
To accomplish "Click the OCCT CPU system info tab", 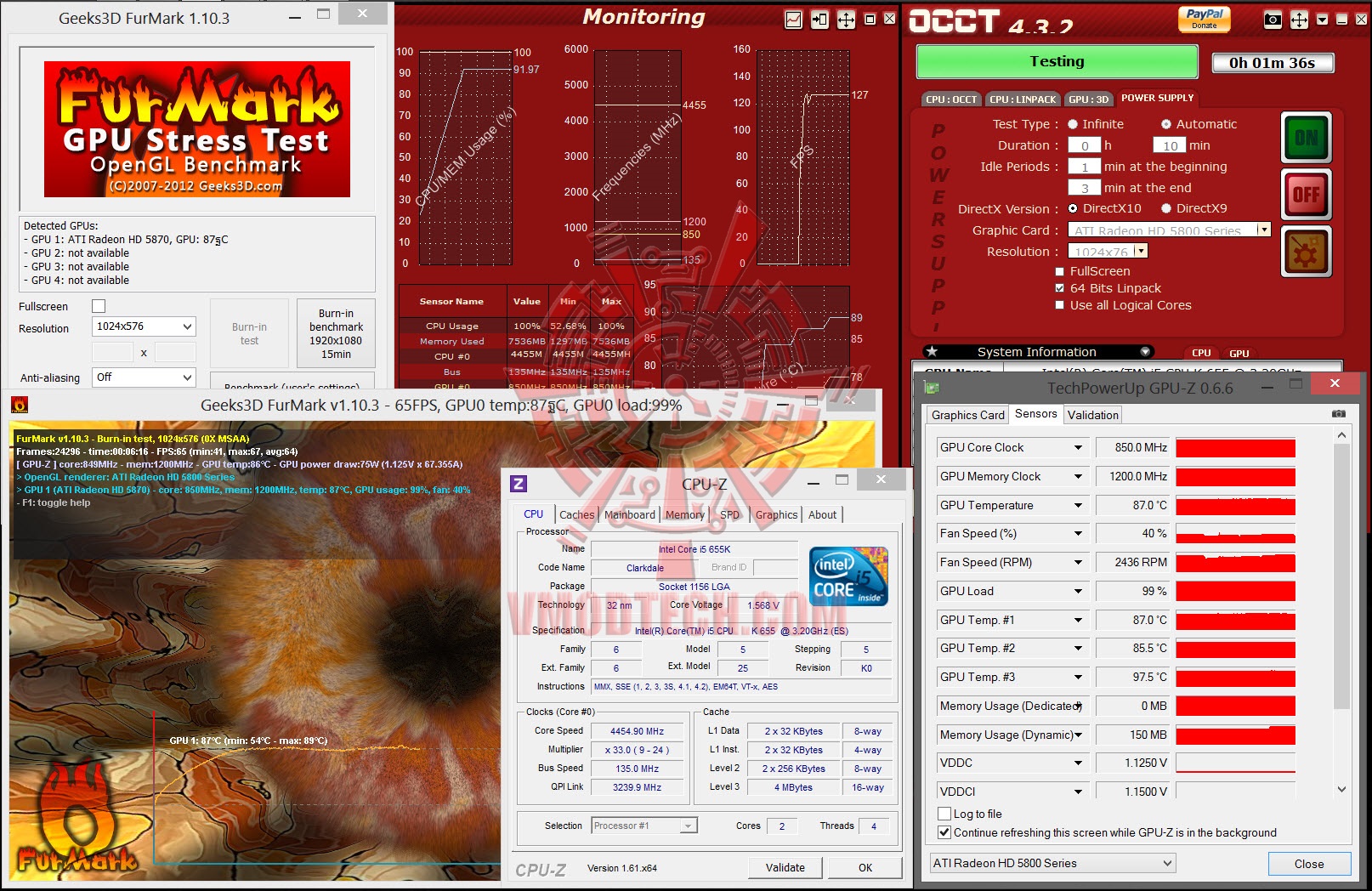I will pos(1201,353).
